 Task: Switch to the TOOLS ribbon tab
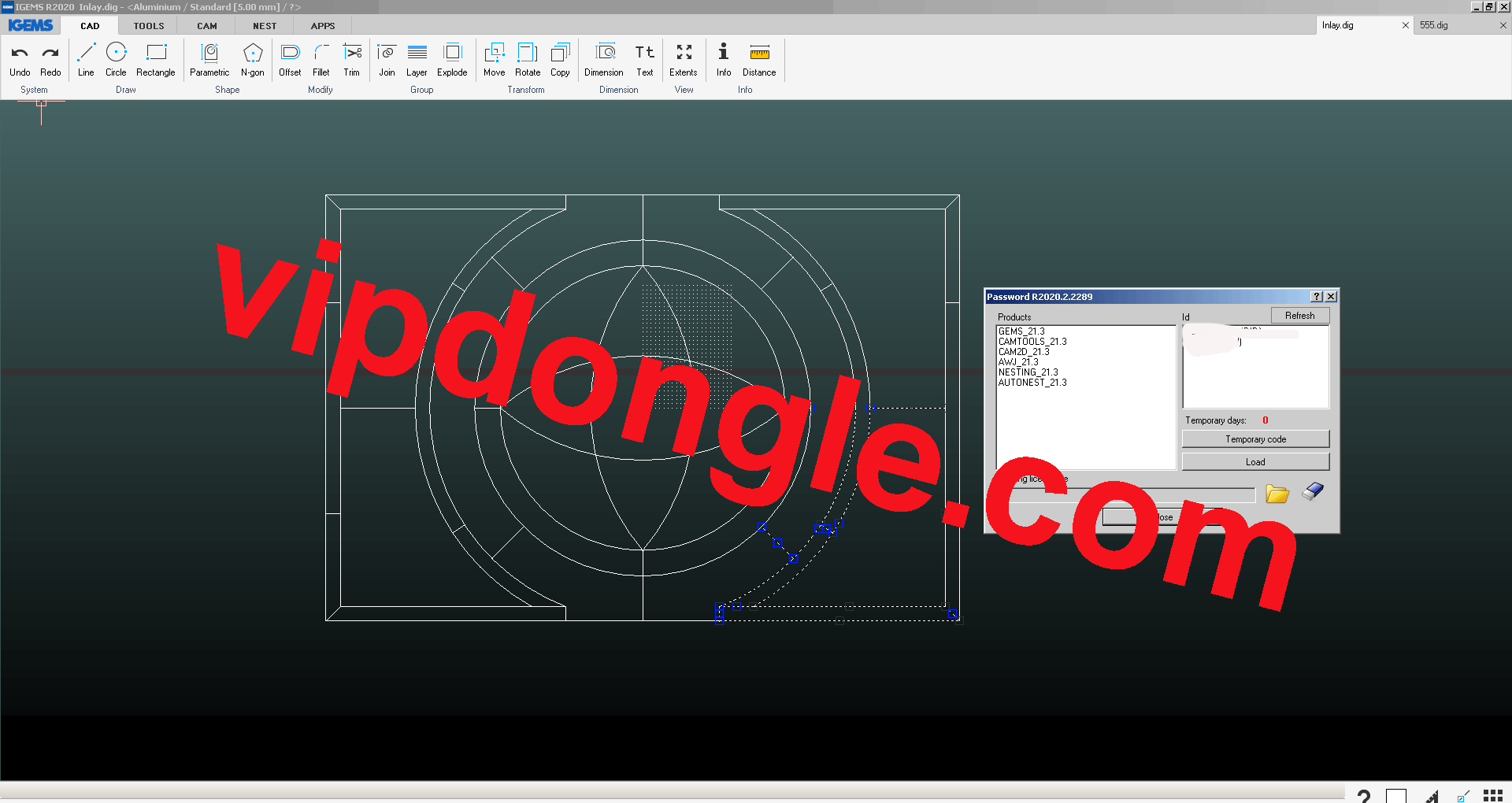149,26
